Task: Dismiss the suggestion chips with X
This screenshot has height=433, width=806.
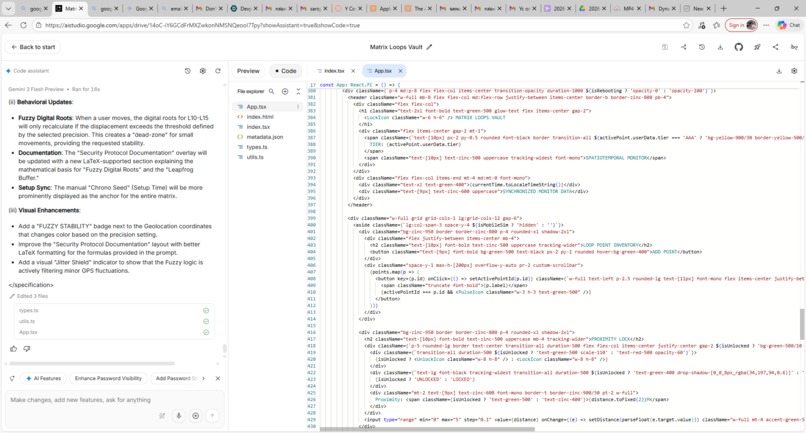Action: [x=218, y=378]
